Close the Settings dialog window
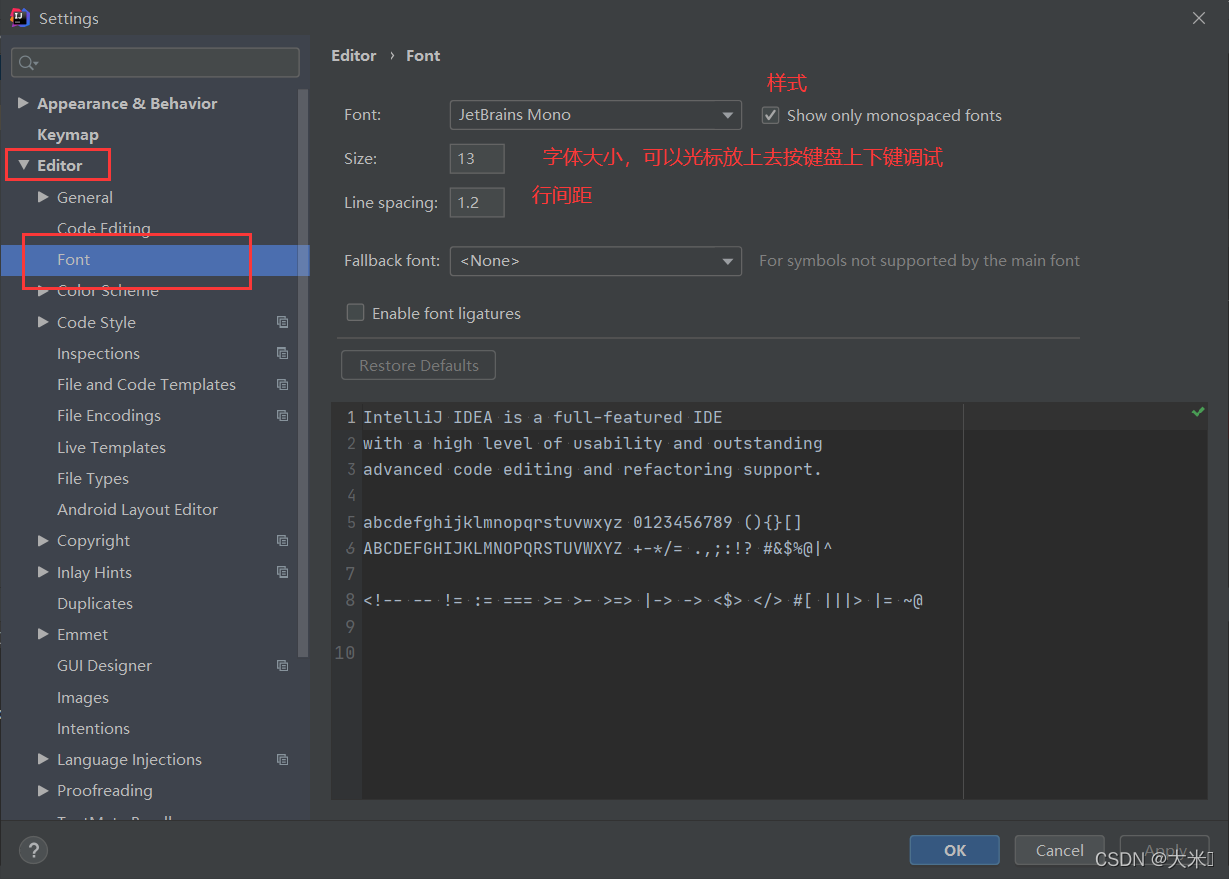 pos(1198,18)
